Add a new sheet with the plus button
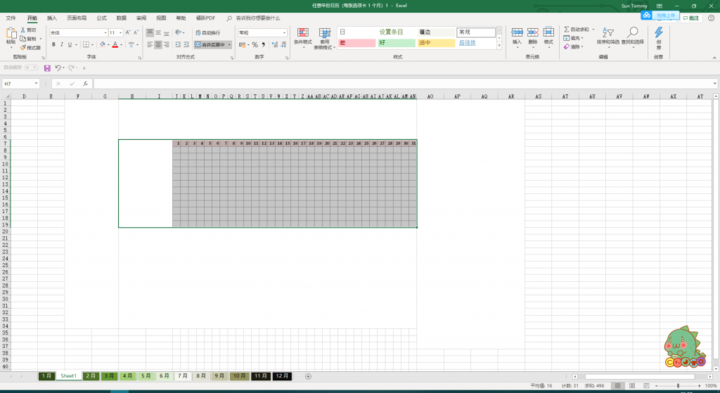Image resolution: width=720 pixels, height=393 pixels. [308, 376]
